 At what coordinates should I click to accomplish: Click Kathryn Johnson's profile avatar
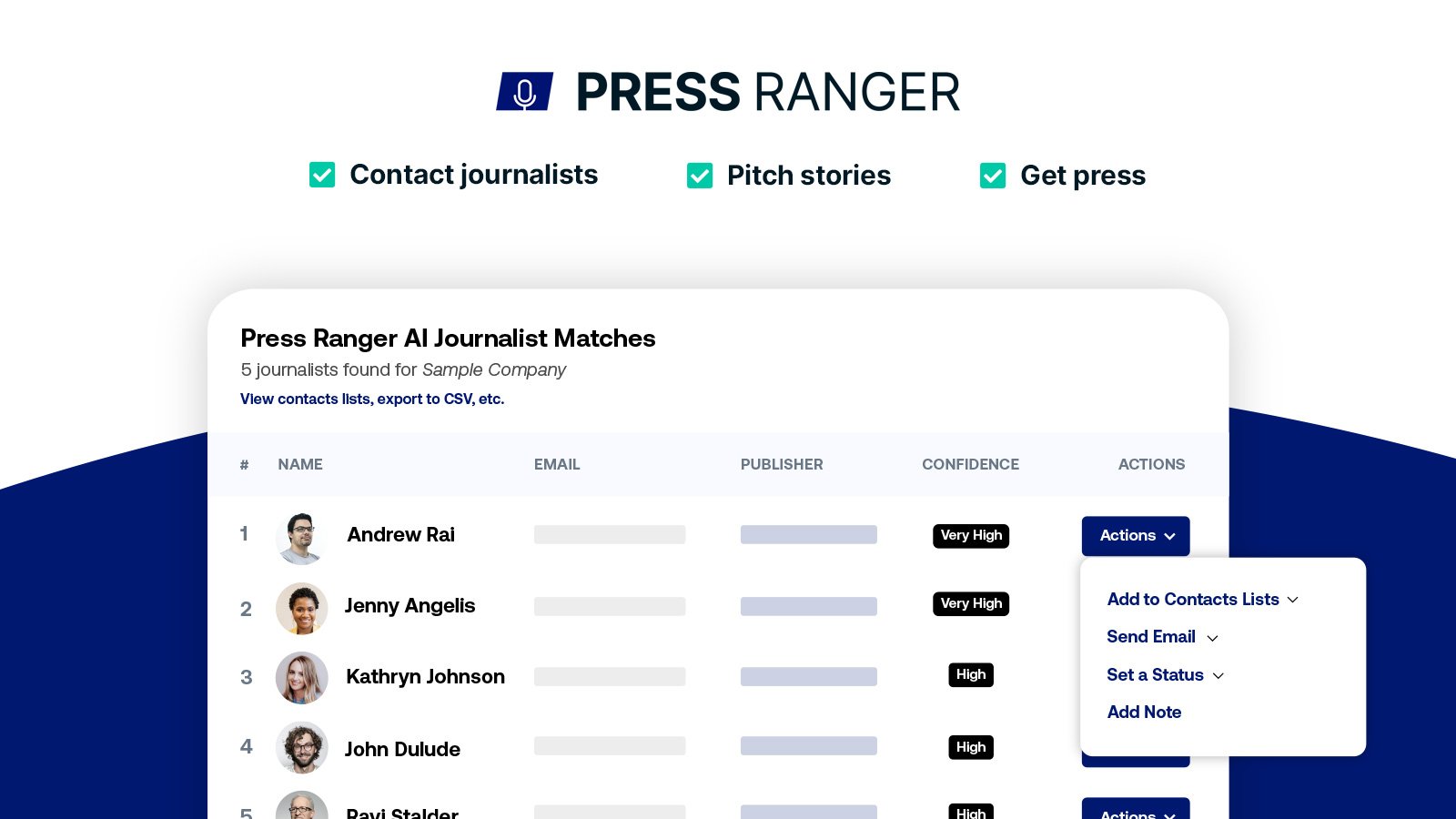coord(301,678)
